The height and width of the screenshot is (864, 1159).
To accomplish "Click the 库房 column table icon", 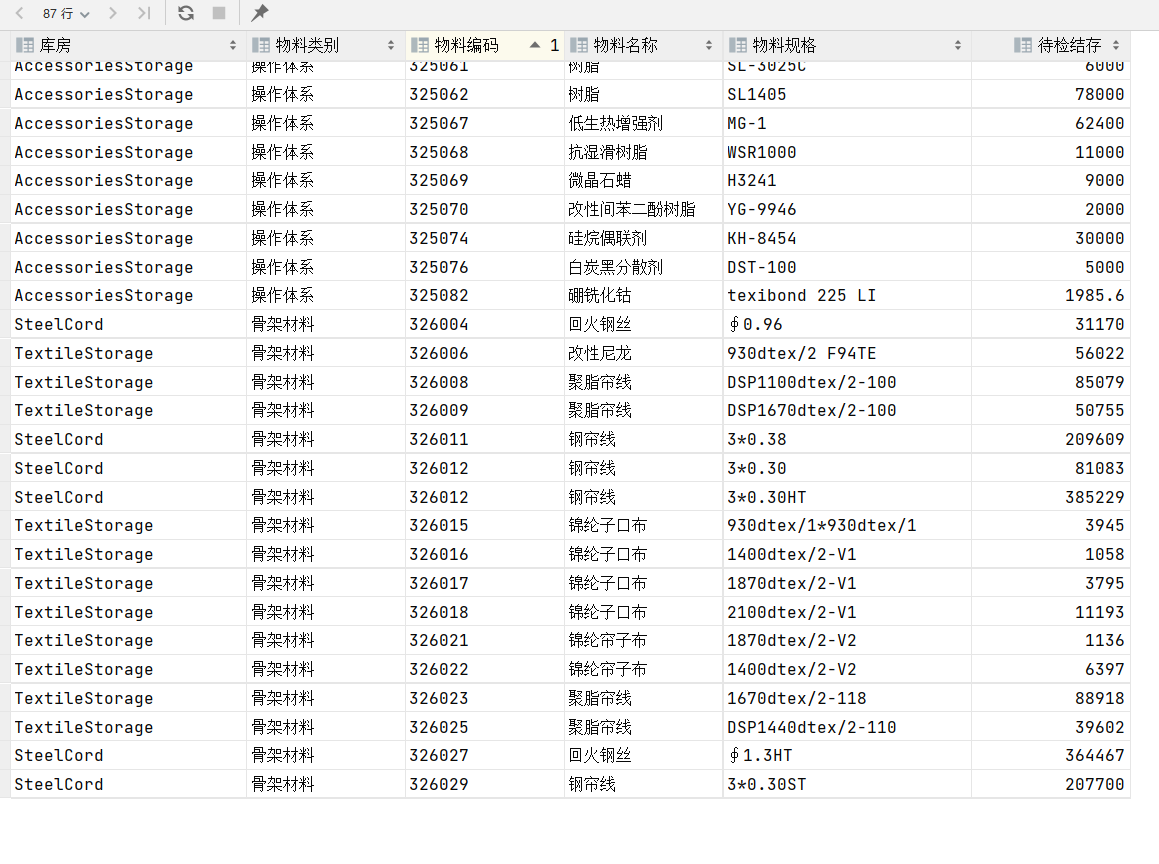I will [25, 45].
